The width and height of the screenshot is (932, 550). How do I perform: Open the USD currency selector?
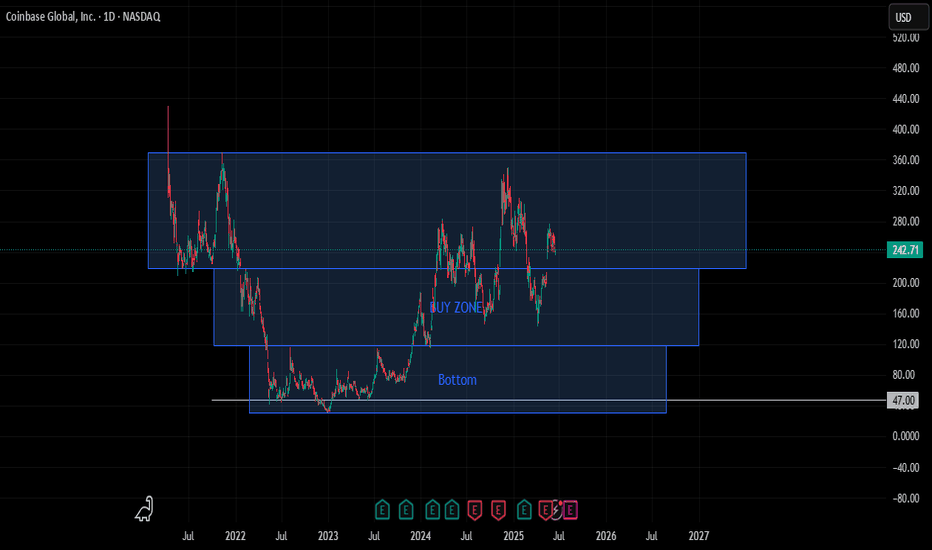click(x=908, y=17)
